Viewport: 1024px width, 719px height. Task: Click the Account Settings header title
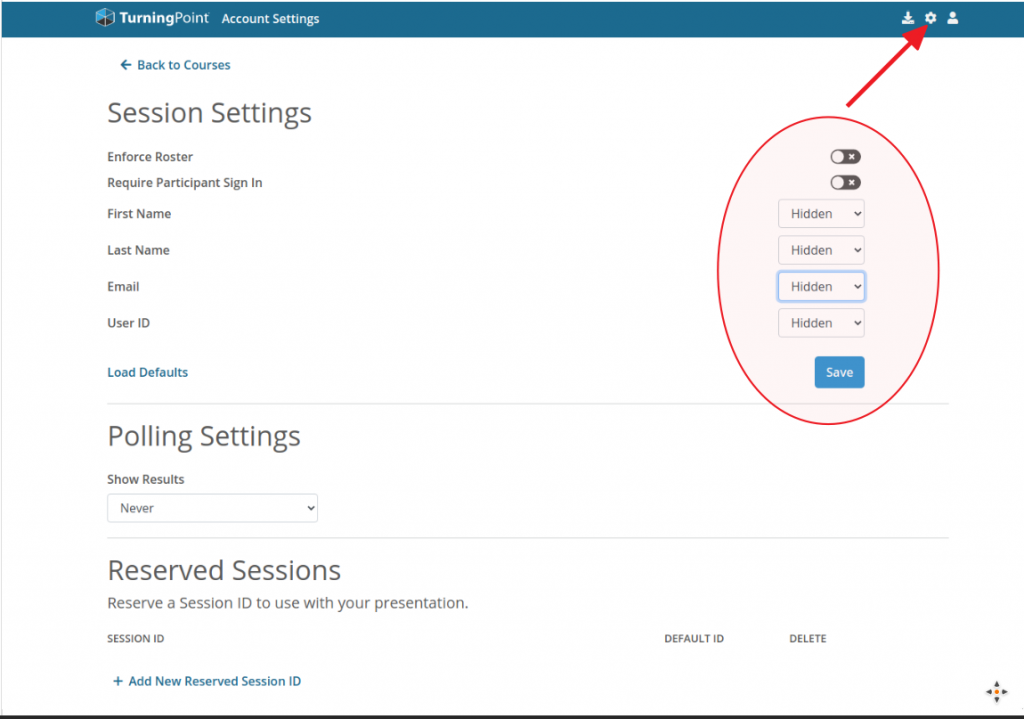point(270,19)
